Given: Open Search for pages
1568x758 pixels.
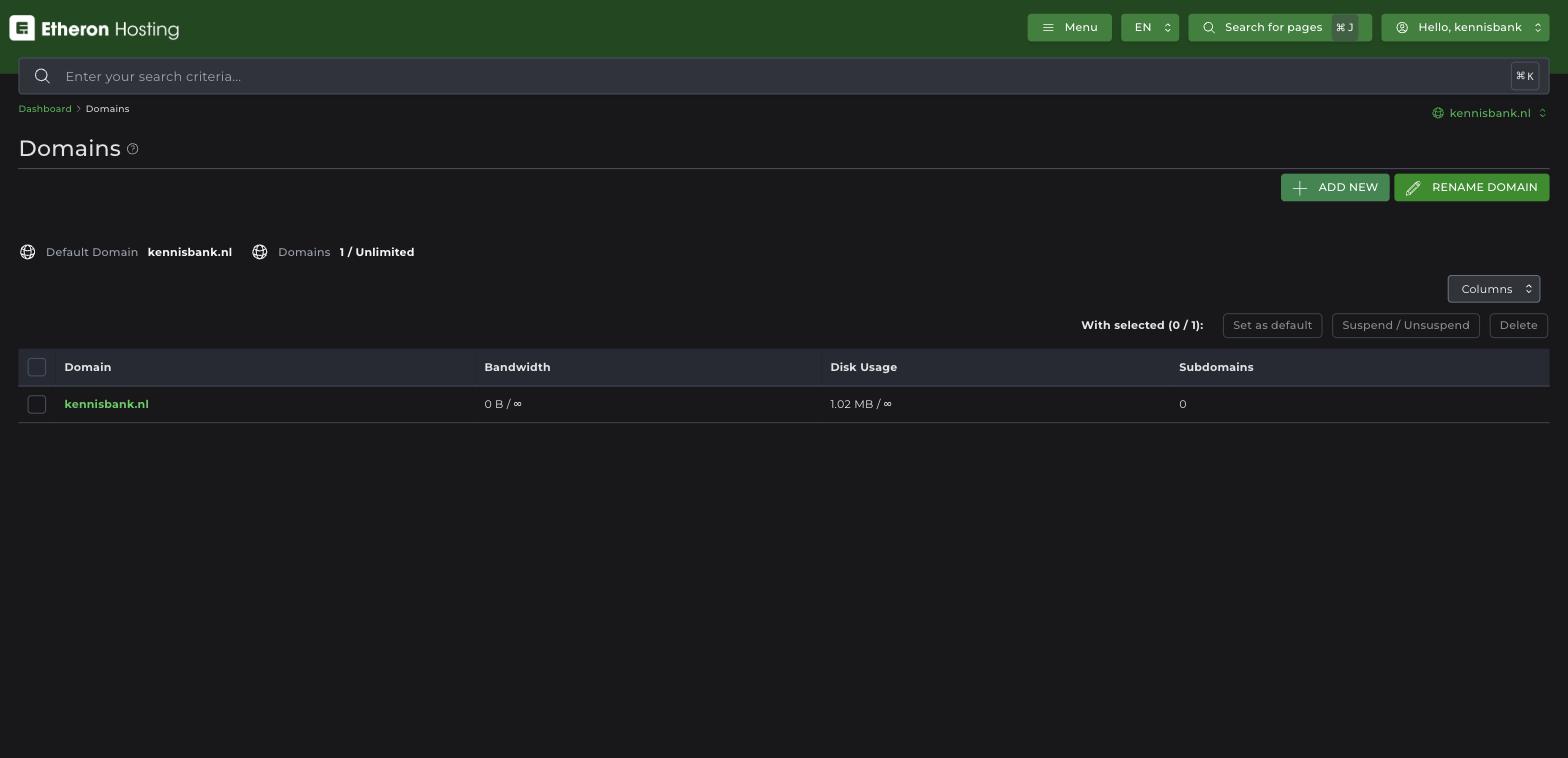Looking at the screenshot, I should [1280, 28].
